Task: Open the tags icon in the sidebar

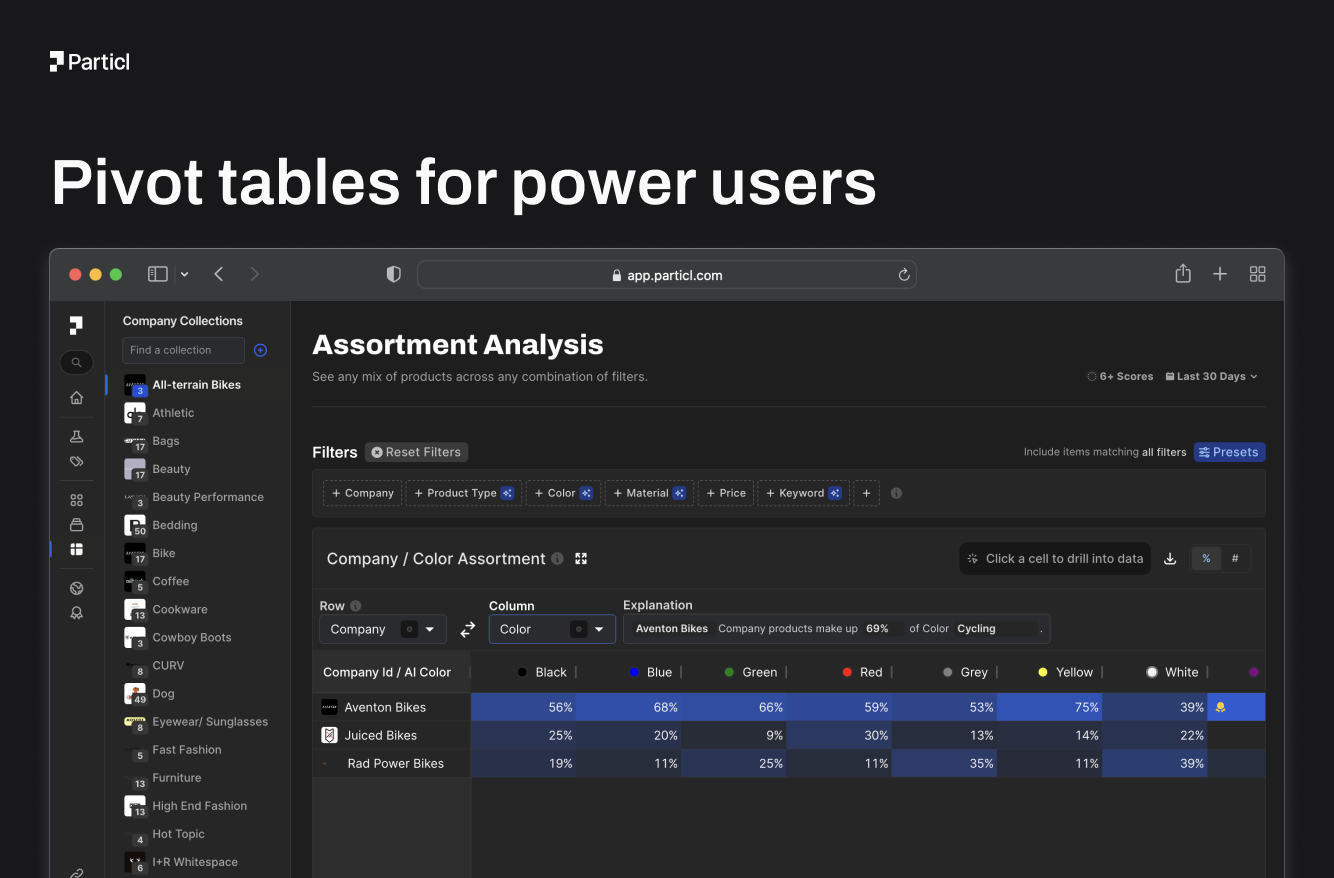Action: tap(76, 462)
